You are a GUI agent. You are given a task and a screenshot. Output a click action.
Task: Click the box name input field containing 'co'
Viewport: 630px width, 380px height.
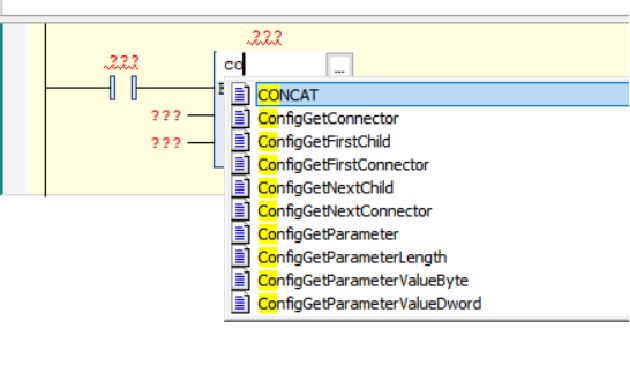tap(271, 64)
